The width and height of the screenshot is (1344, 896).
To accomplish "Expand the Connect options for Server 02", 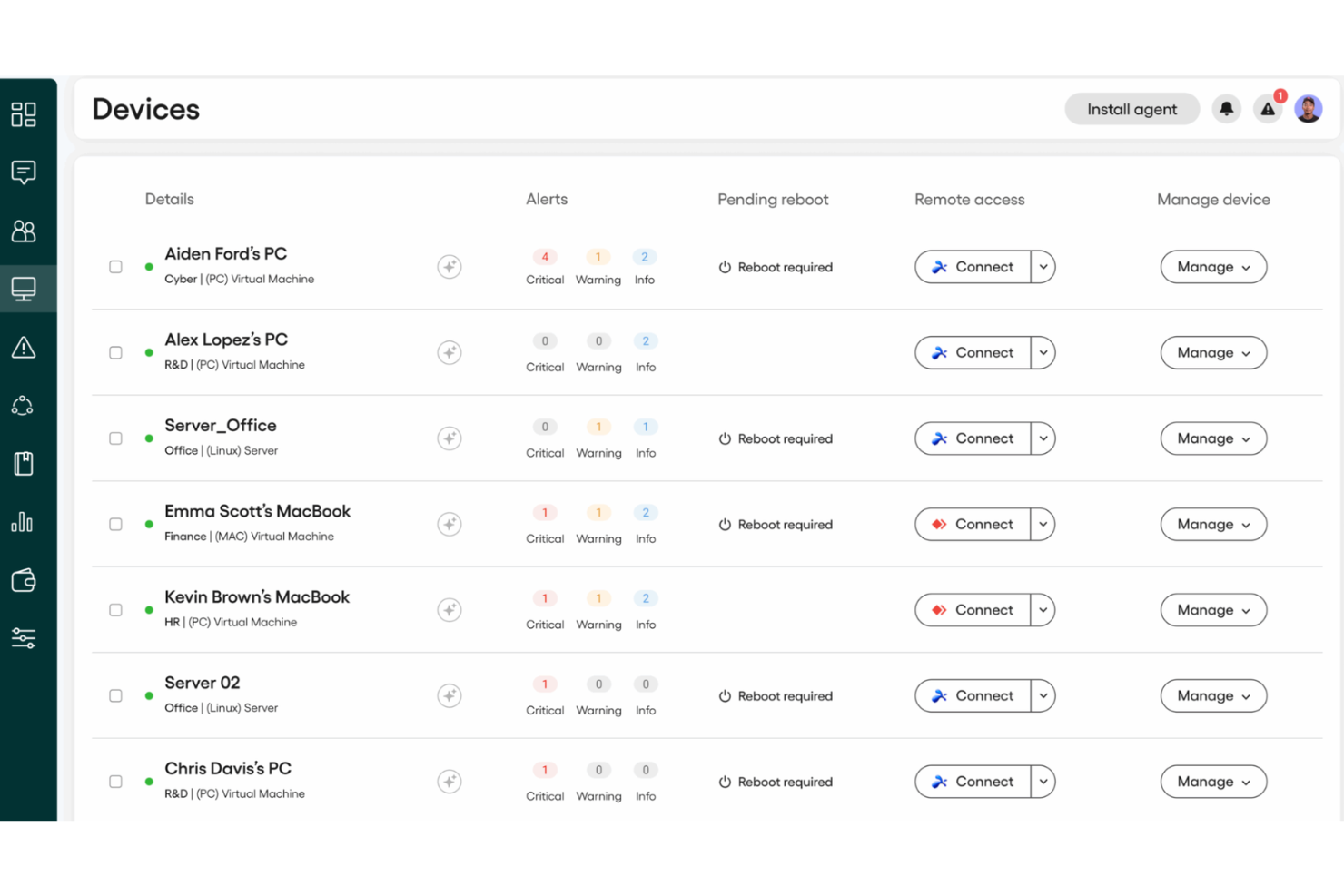I will 1043,695.
